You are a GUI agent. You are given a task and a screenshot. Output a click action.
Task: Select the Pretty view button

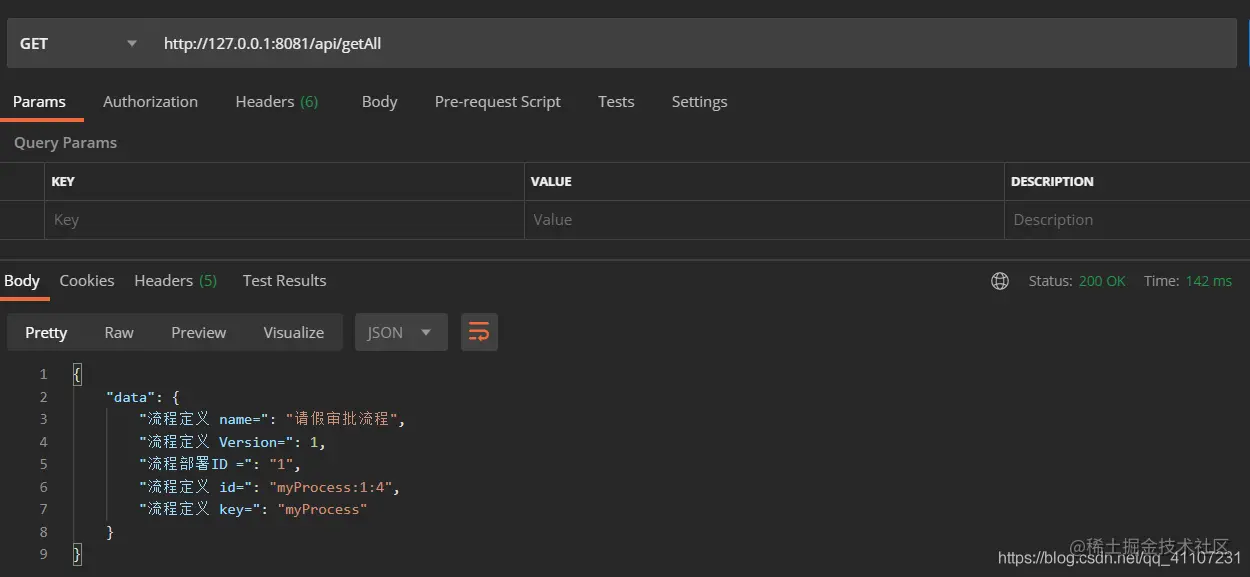click(x=46, y=332)
